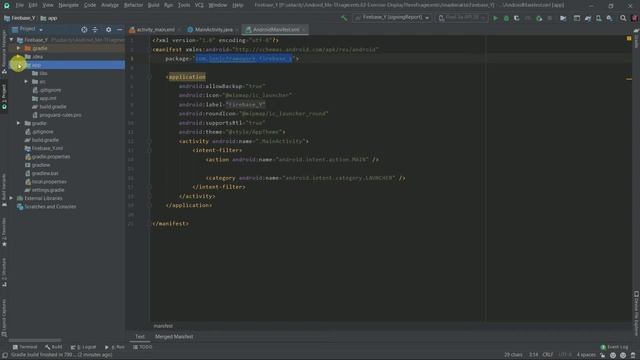
Task: Open the TODO tool window
Action: 142,347
